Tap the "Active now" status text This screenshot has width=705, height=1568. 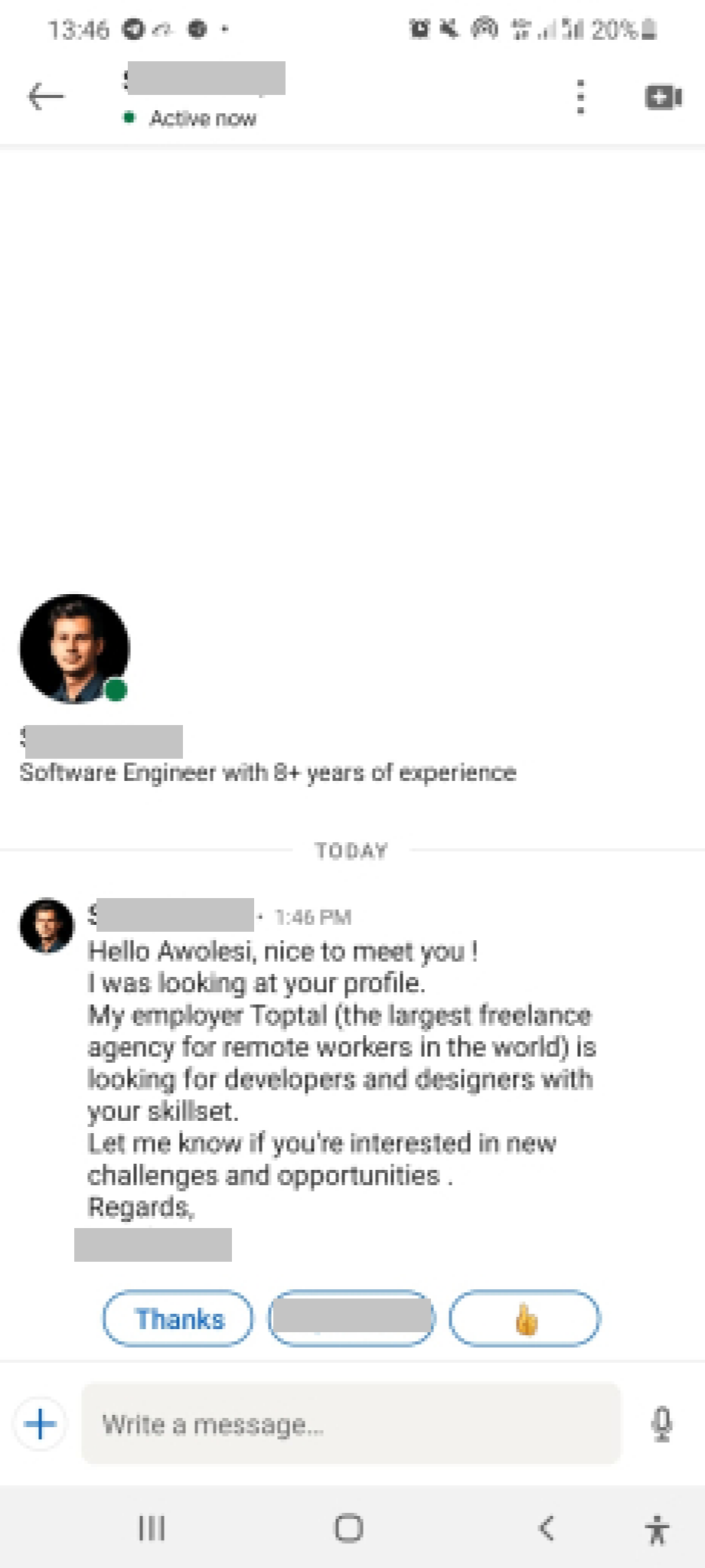pyautogui.click(x=203, y=119)
